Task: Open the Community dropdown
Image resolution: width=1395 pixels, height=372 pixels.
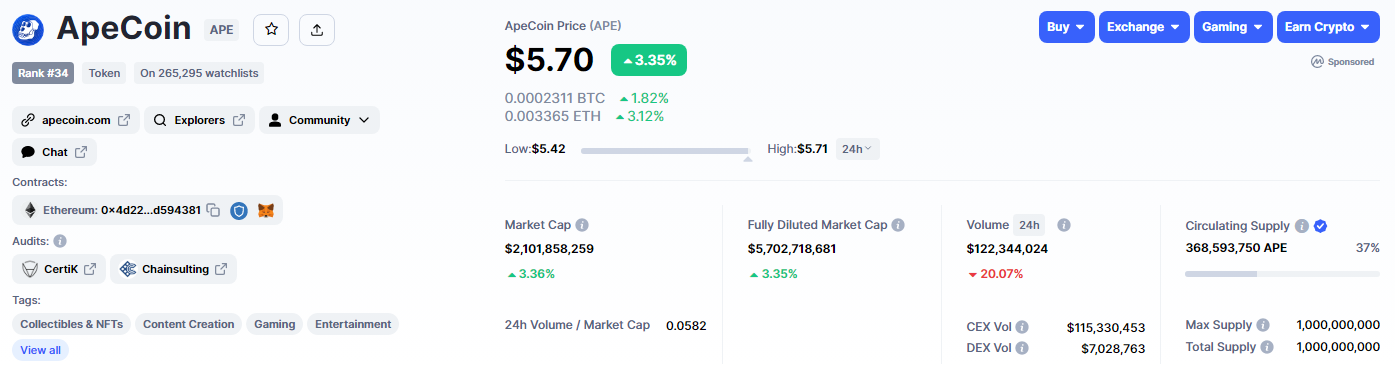Action: [x=319, y=120]
